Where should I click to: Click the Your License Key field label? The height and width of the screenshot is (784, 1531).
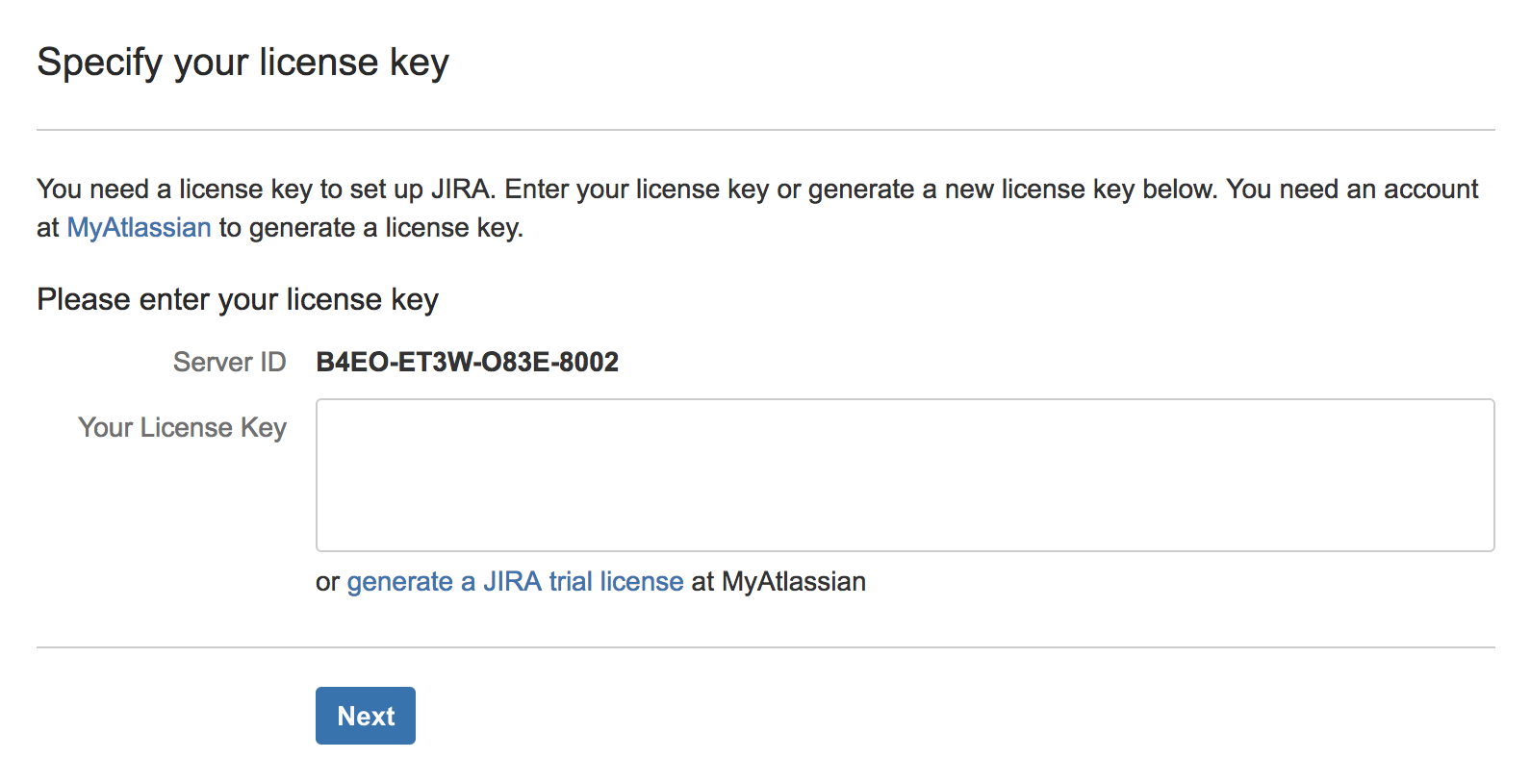coord(182,428)
